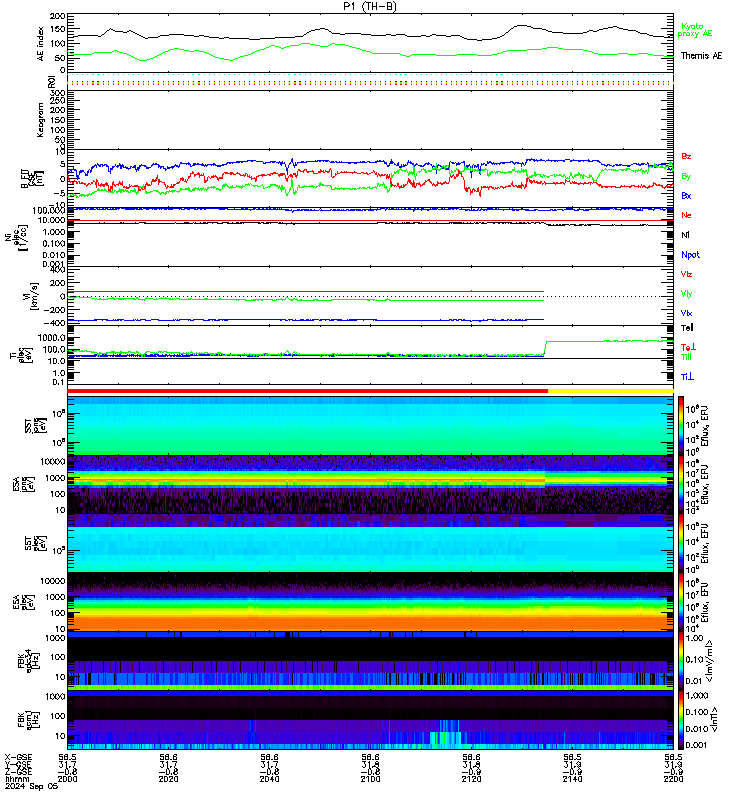Click the 2020 time axis tick label

168,779
